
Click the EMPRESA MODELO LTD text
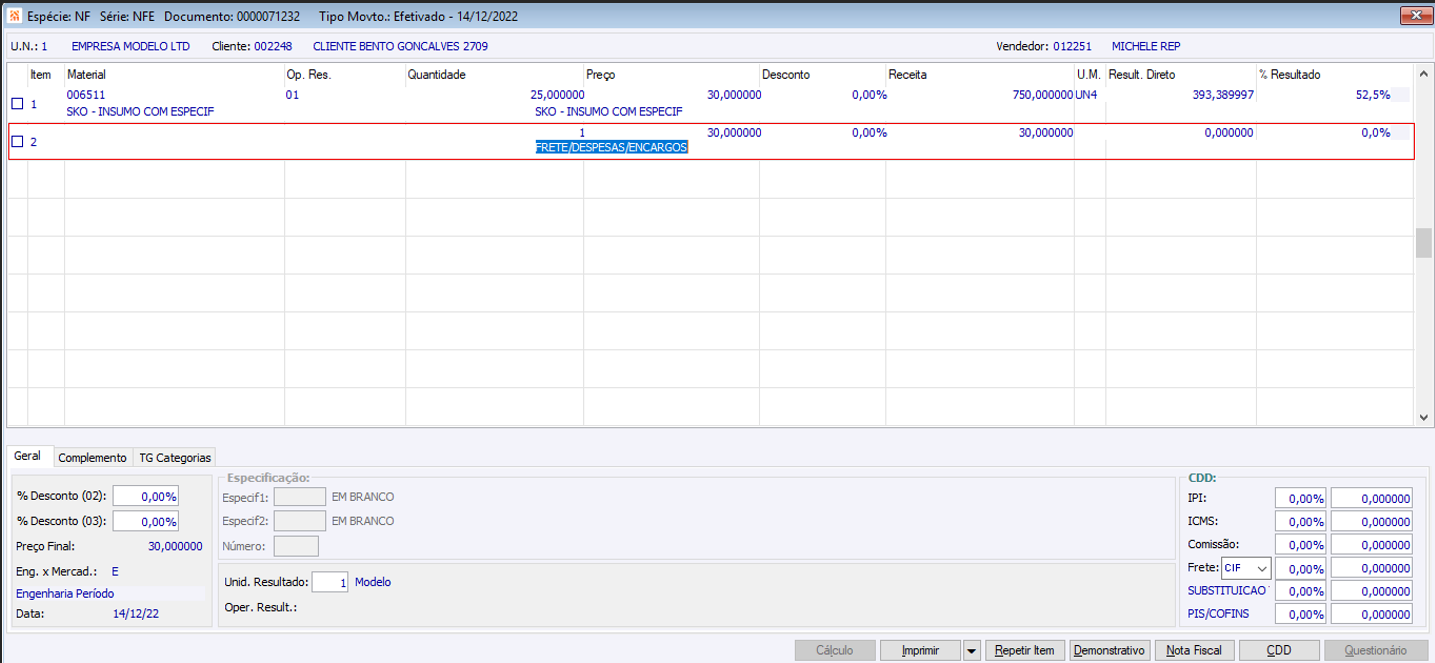click(x=130, y=46)
